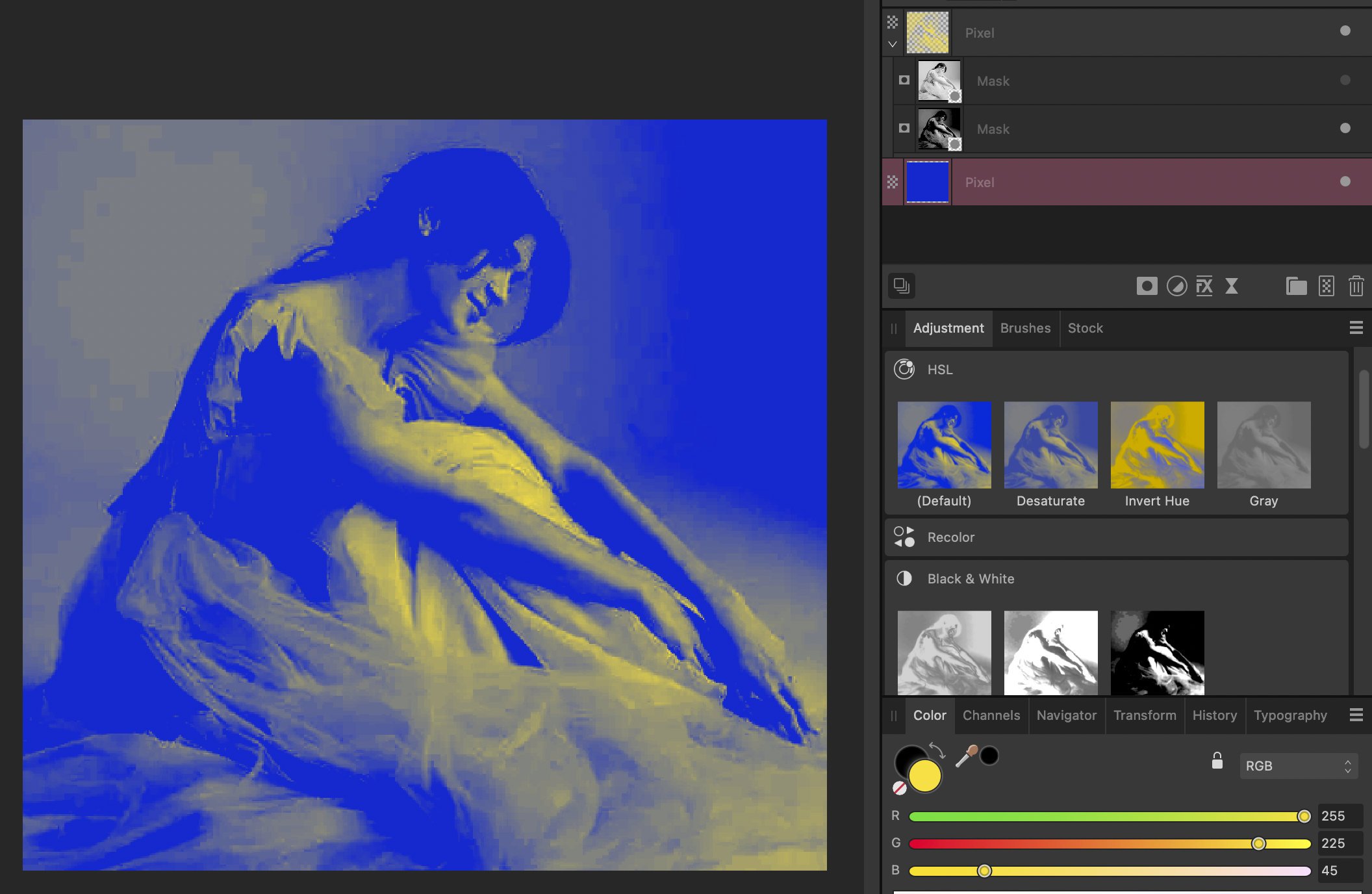
Task: Group layers with the folder icon
Action: click(1296, 286)
